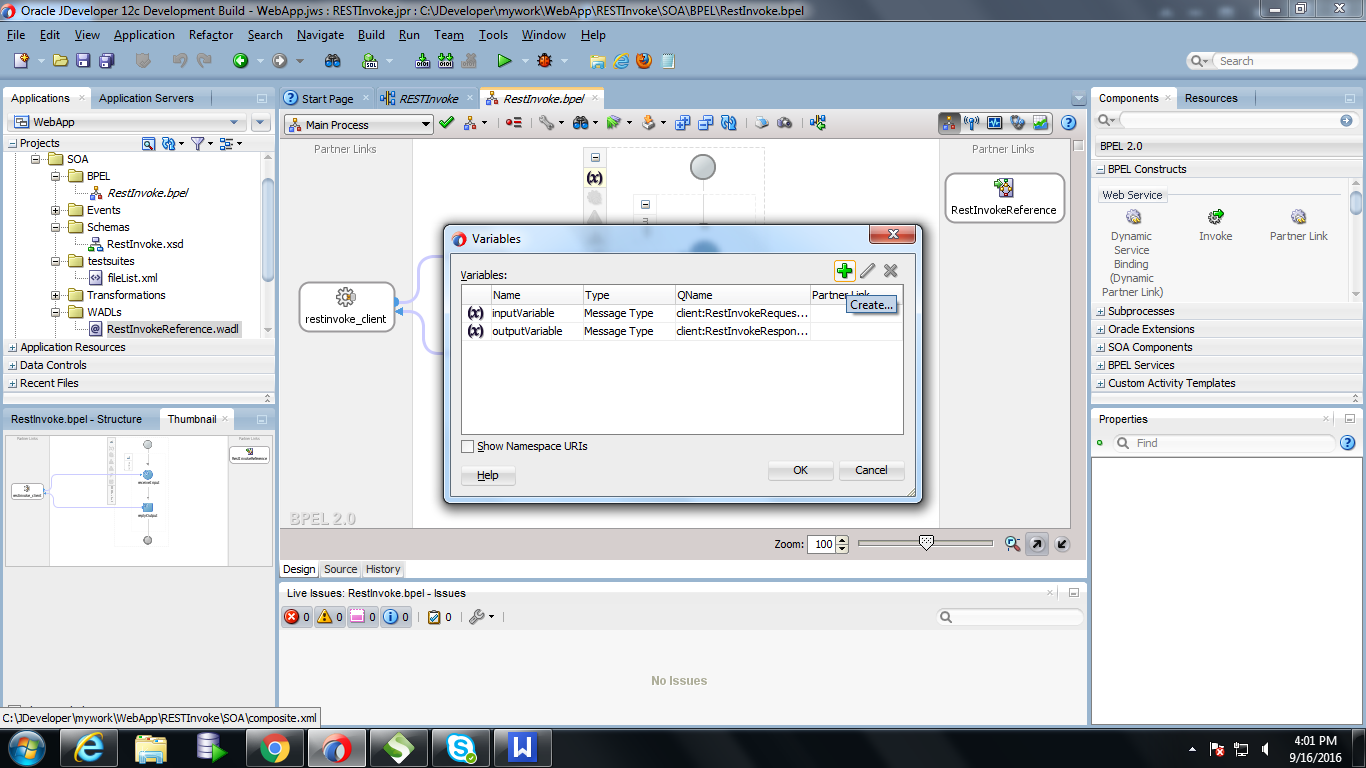1366x768 pixels.
Task: Open Google Chrome from the taskbar
Action: tap(275, 746)
